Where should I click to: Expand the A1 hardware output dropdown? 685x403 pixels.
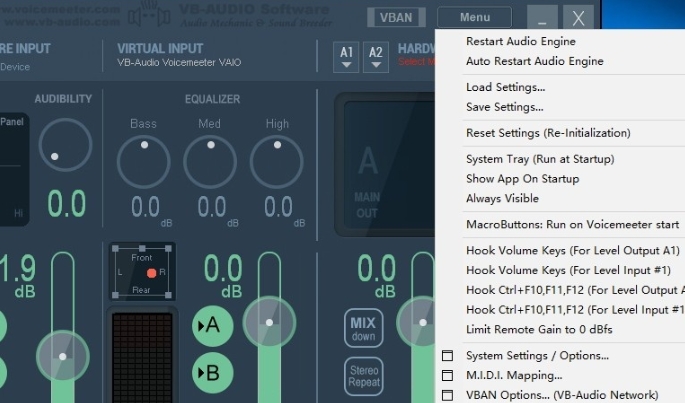(x=346, y=57)
